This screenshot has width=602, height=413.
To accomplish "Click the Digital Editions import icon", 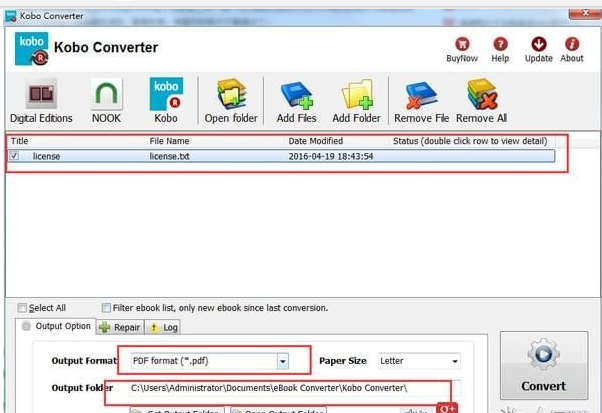I will click(41, 94).
